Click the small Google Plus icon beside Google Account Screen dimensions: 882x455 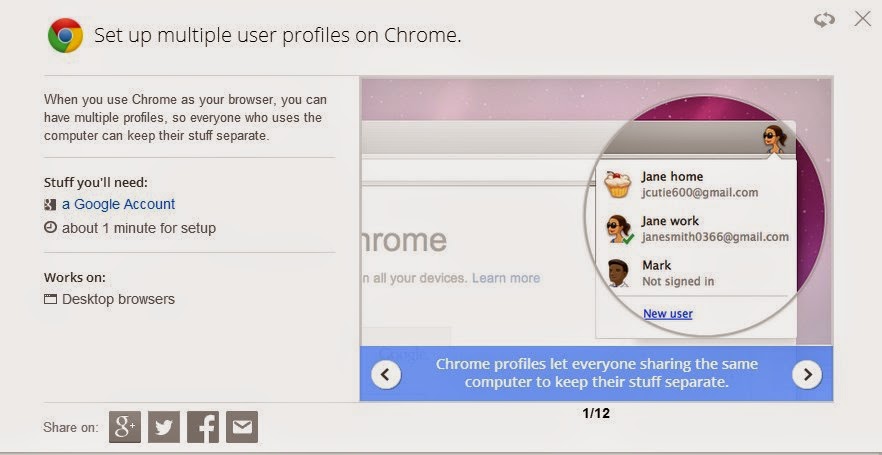[50, 205]
